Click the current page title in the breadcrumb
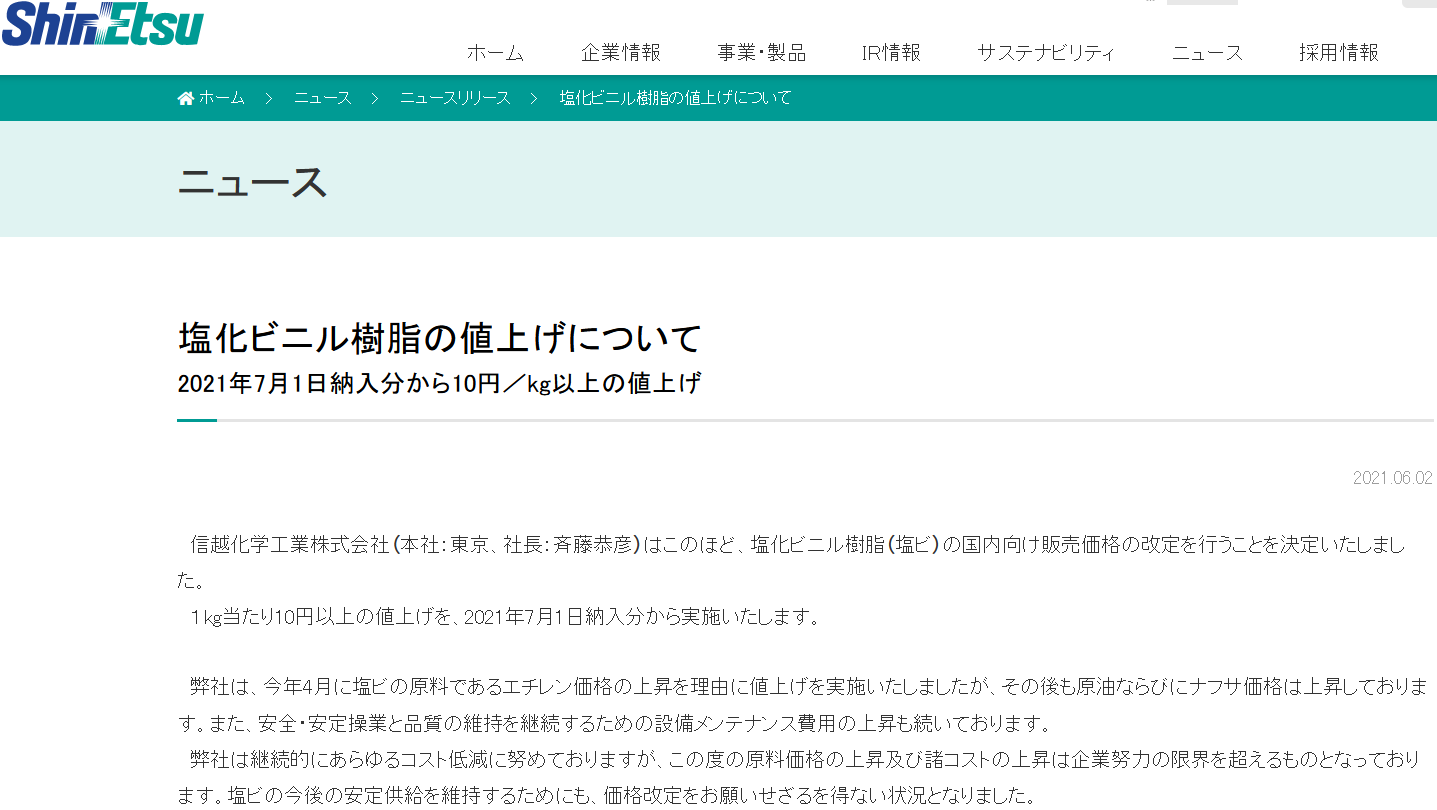 click(675, 98)
